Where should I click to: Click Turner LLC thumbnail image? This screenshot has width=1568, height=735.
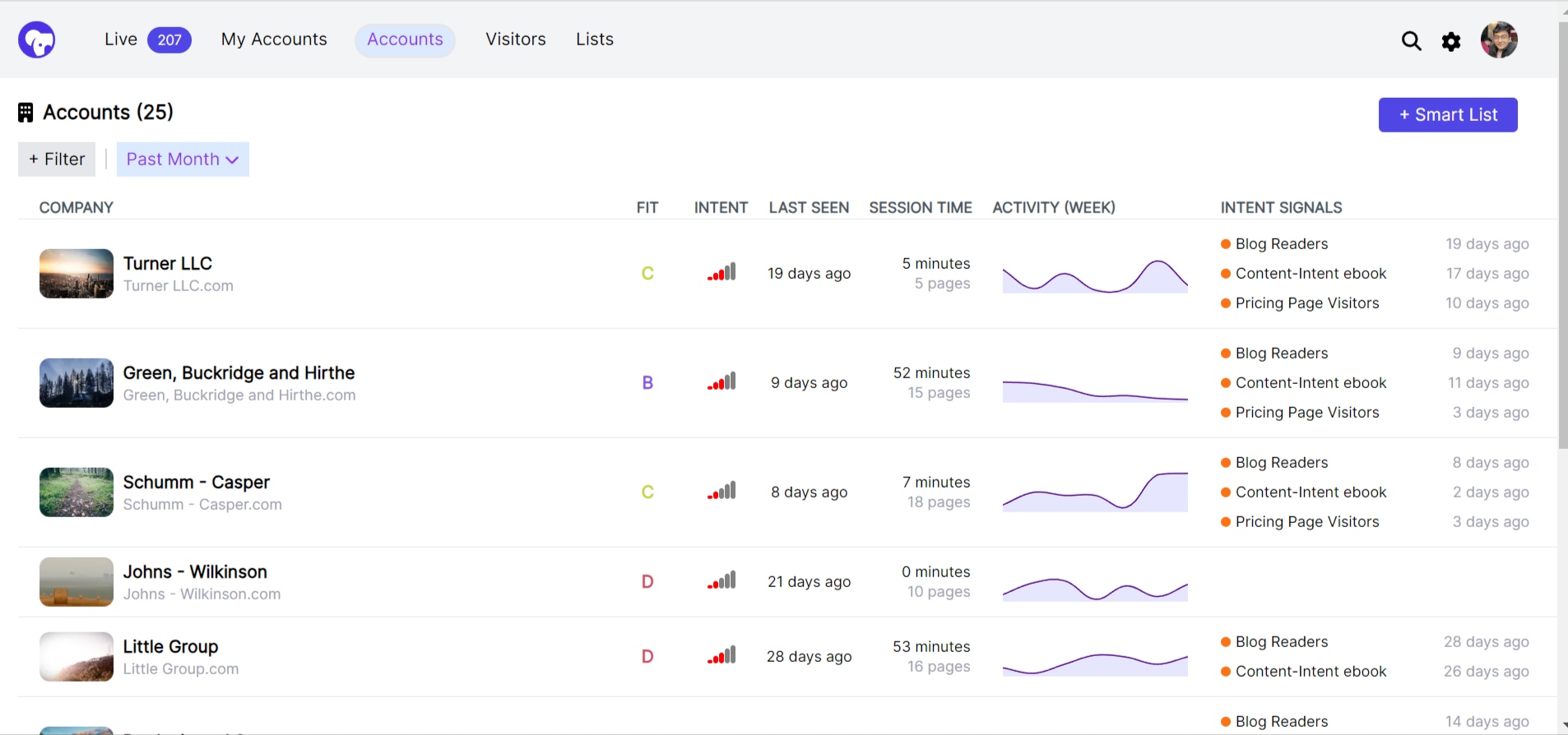point(77,274)
